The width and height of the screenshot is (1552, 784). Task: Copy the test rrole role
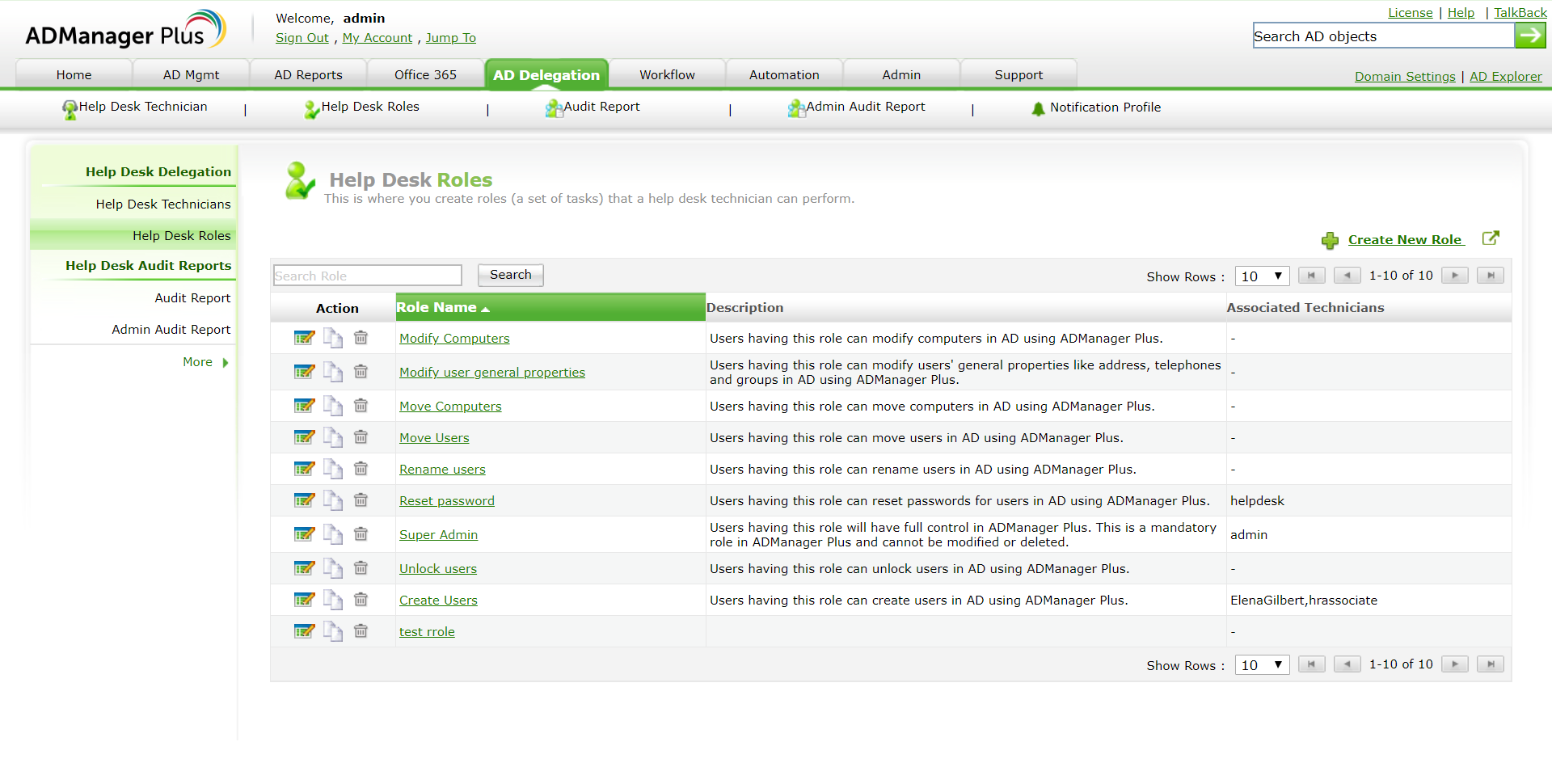coord(333,631)
